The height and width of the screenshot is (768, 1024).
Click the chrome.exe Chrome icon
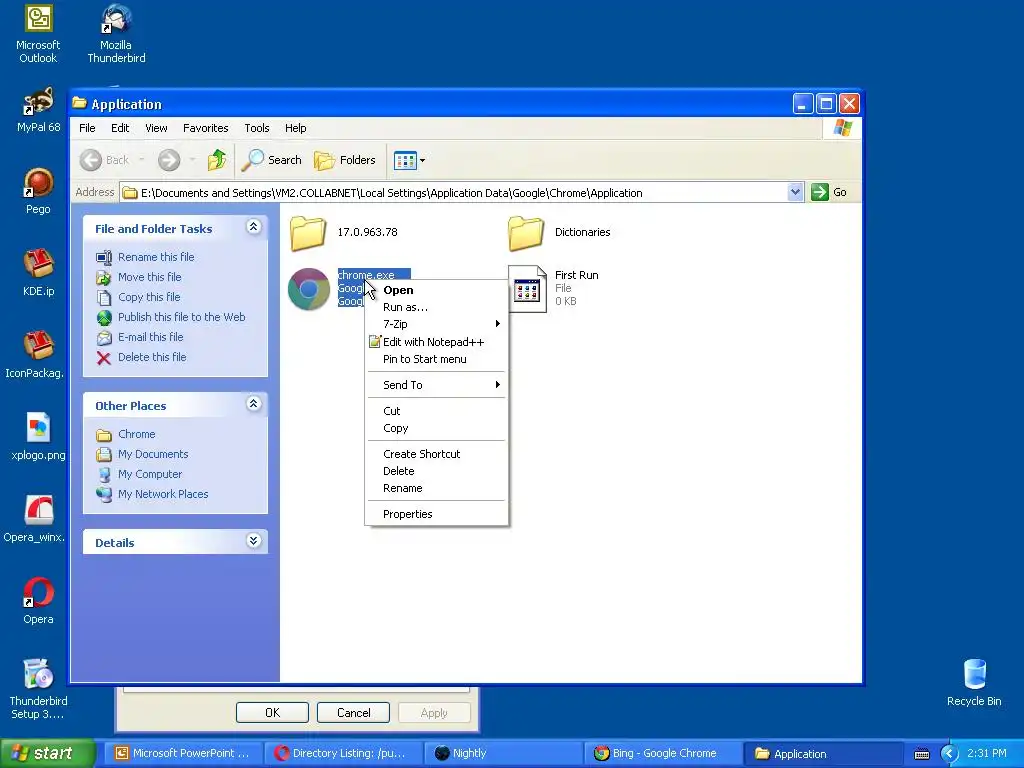click(309, 289)
